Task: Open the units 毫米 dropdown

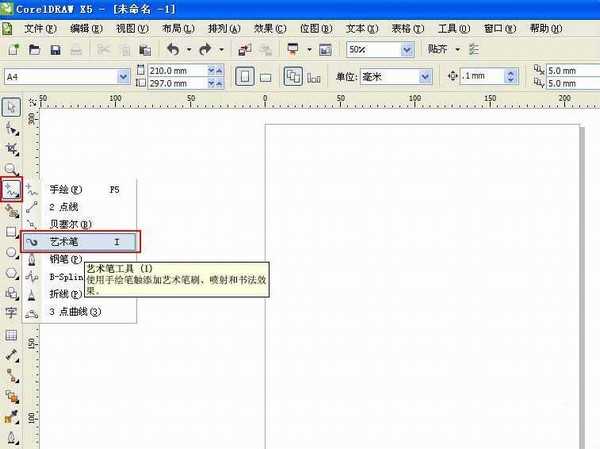Action: pos(425,77)
